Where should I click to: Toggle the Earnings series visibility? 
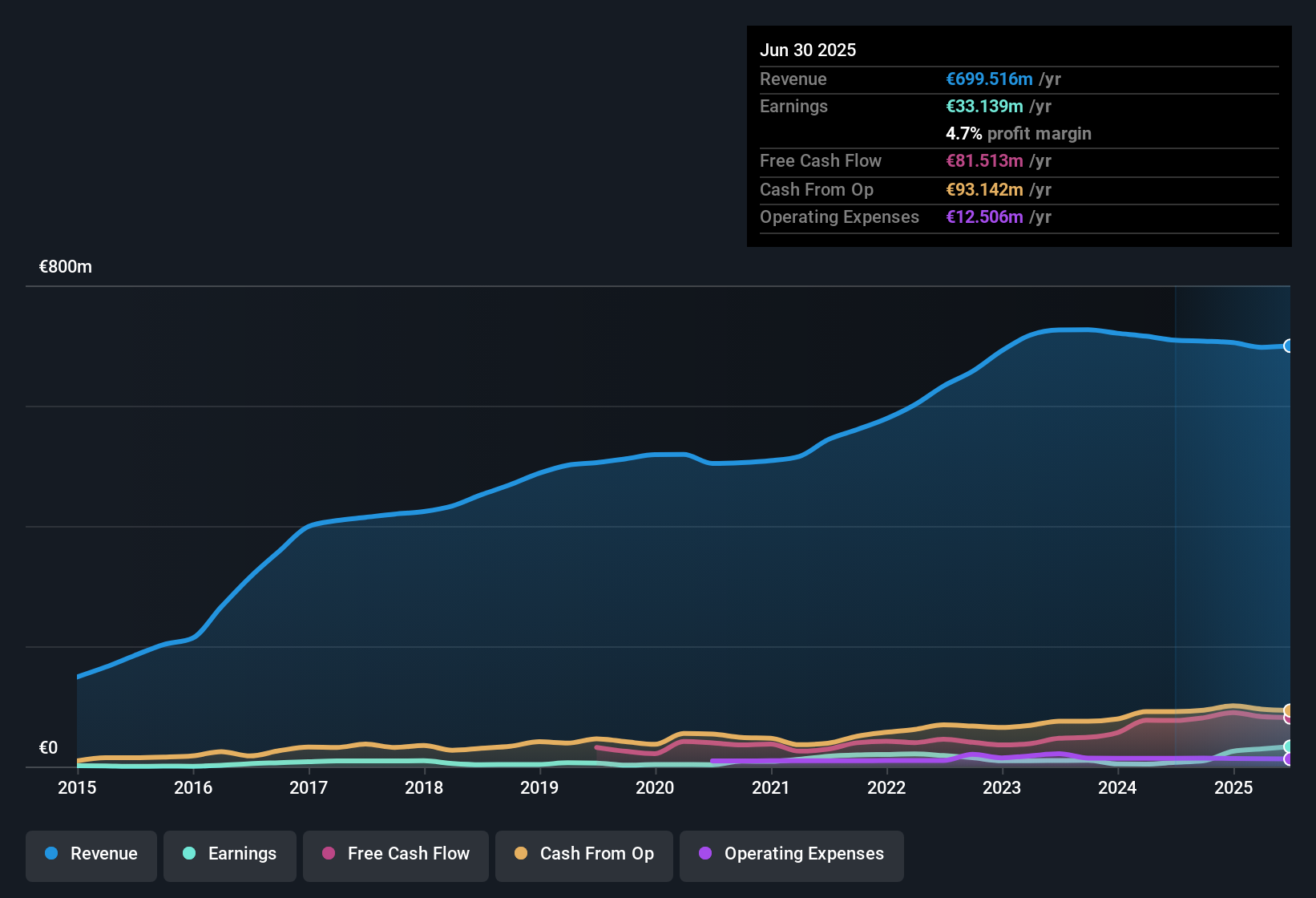click(229, 856)
